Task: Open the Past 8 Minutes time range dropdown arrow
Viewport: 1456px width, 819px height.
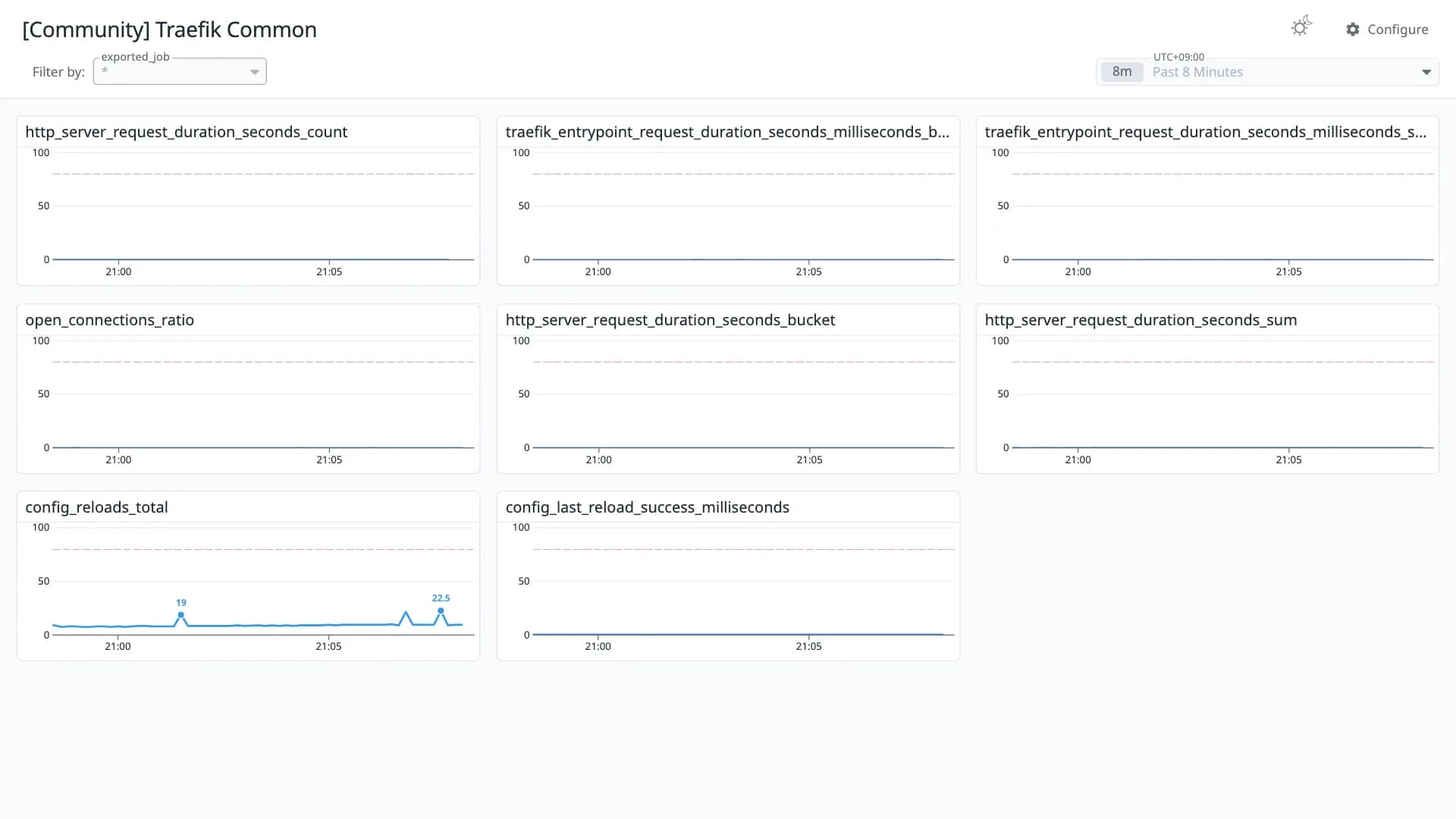Action: click(1426, 72)
